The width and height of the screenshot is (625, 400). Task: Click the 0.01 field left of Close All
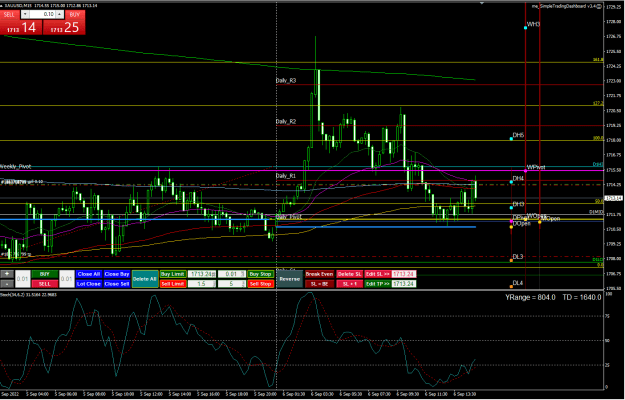(x=67, y=279)
